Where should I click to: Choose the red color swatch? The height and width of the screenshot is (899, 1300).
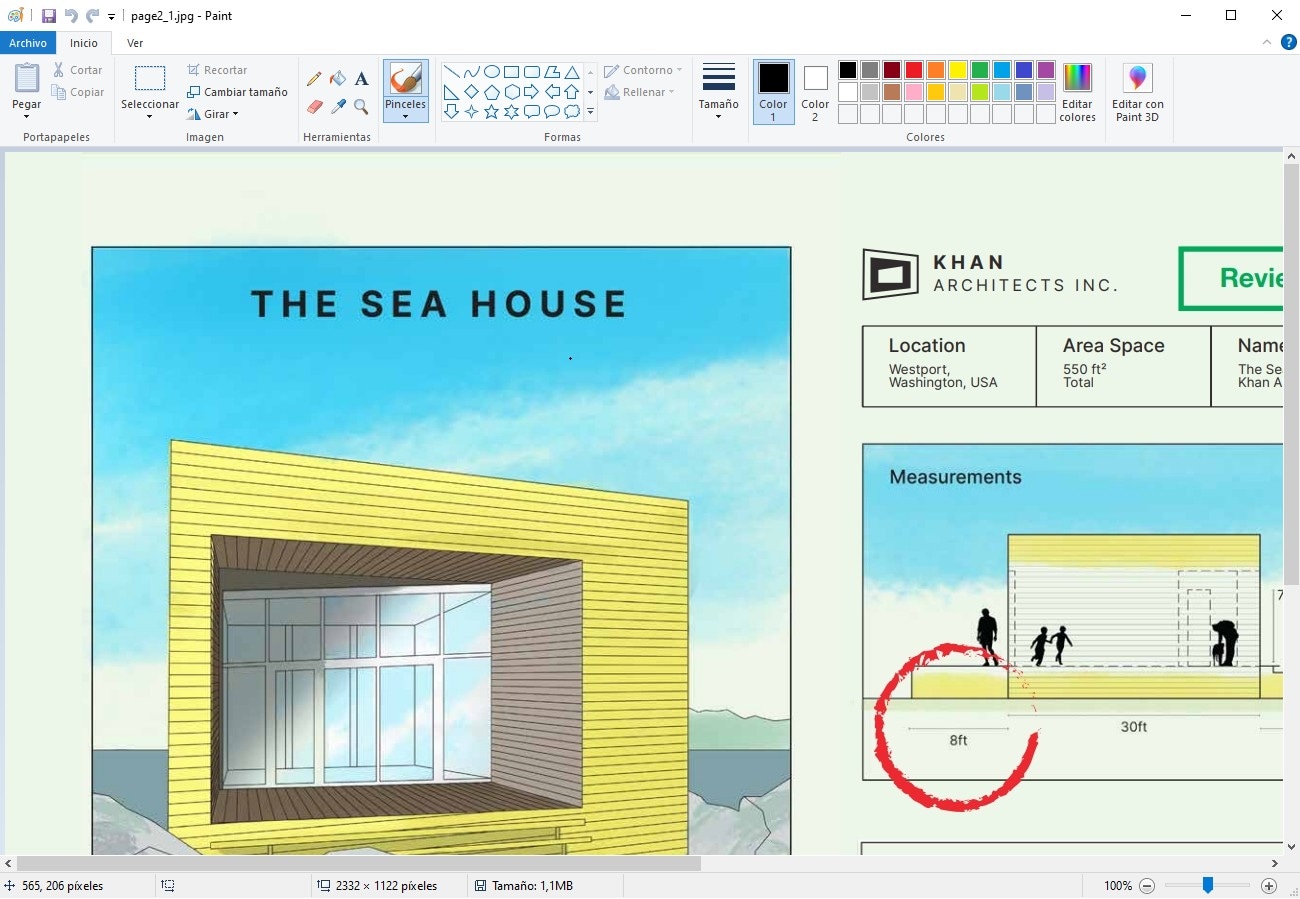pos(914,70)
